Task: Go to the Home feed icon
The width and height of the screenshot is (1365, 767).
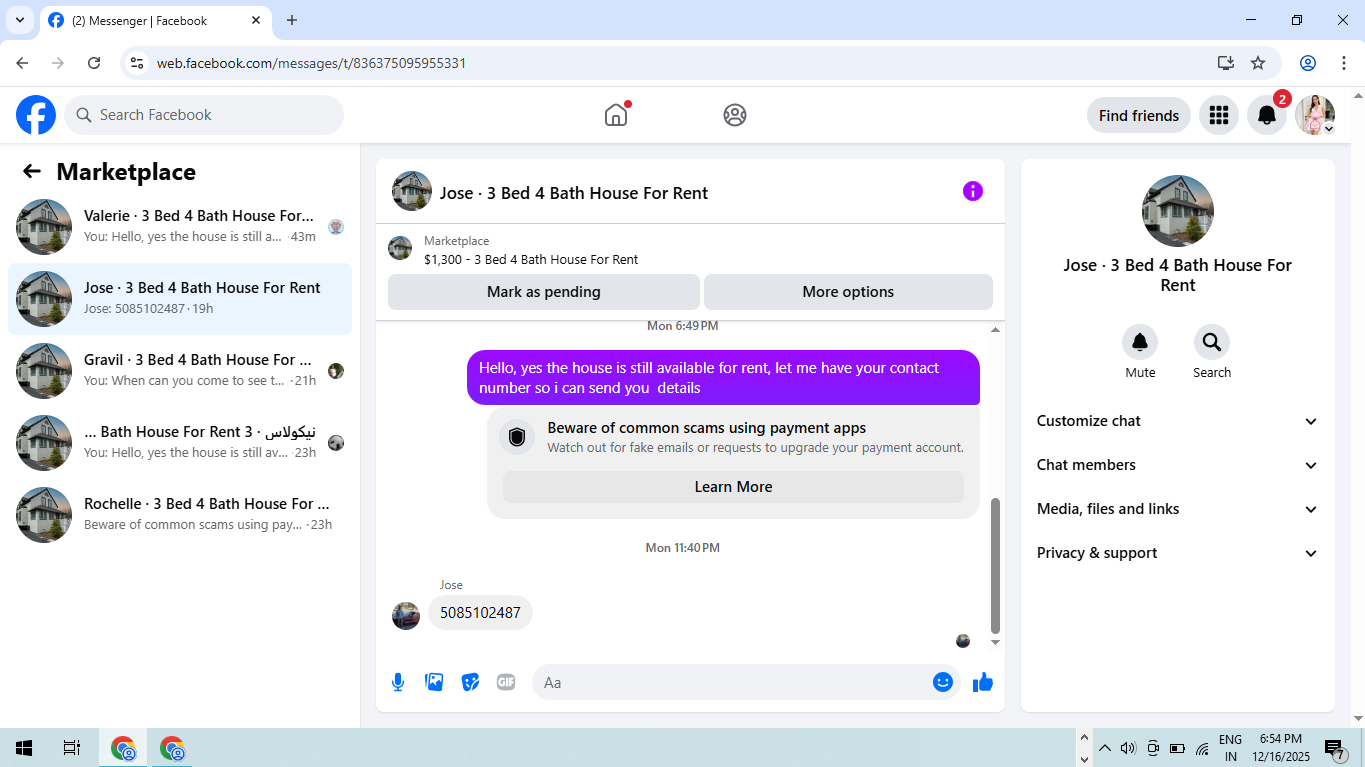Action: pos(616,115)
